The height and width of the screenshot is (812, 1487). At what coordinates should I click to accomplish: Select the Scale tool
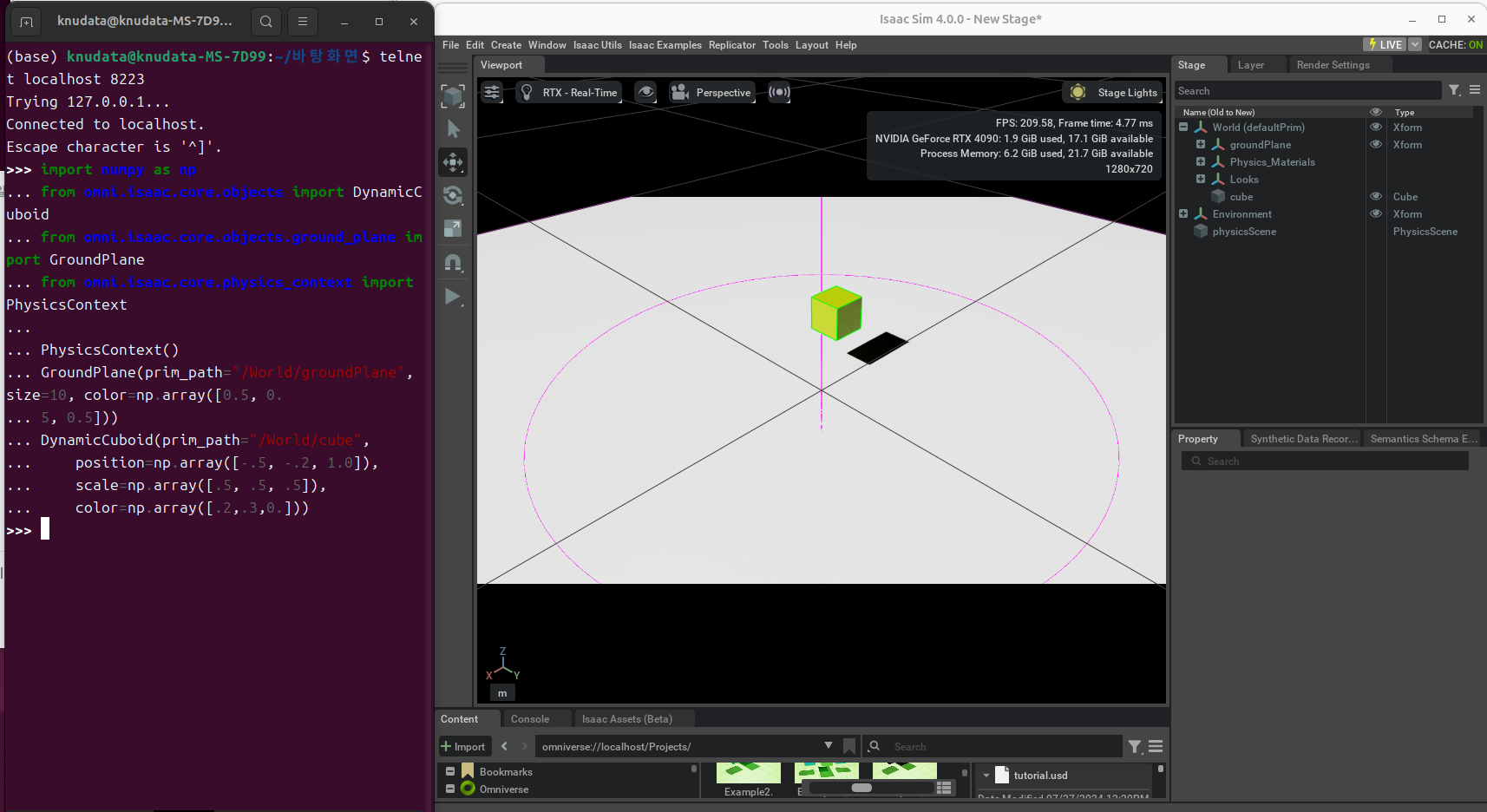[453, 228]
